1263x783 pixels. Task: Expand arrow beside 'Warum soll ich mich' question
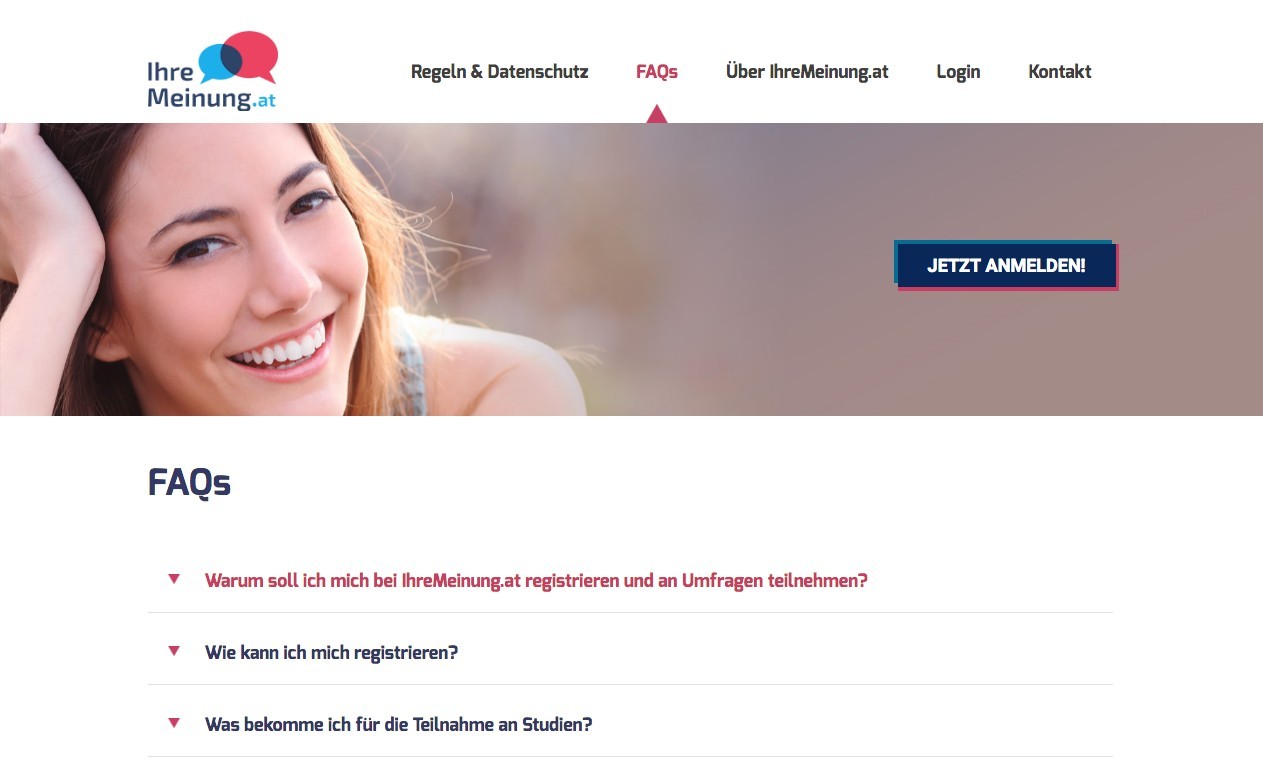click(x=174, y=579)
